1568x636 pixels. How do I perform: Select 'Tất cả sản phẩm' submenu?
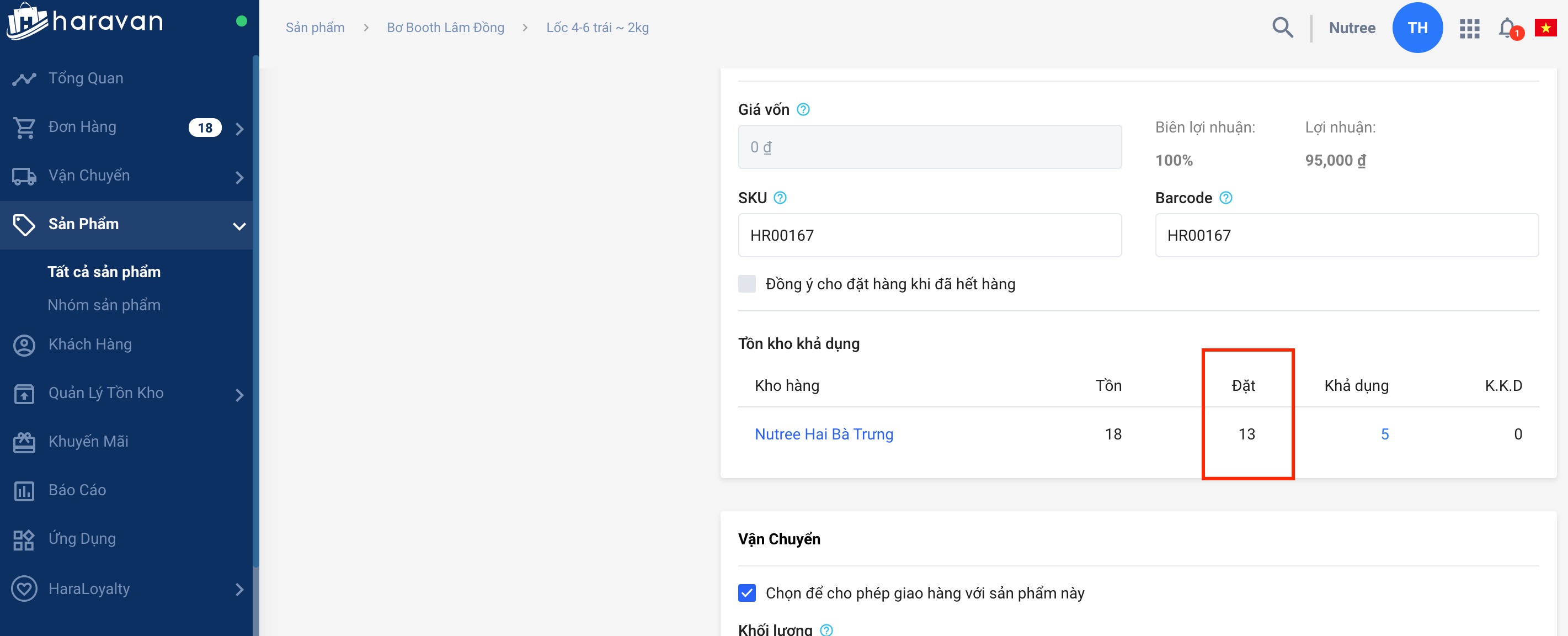click(104, 272)
